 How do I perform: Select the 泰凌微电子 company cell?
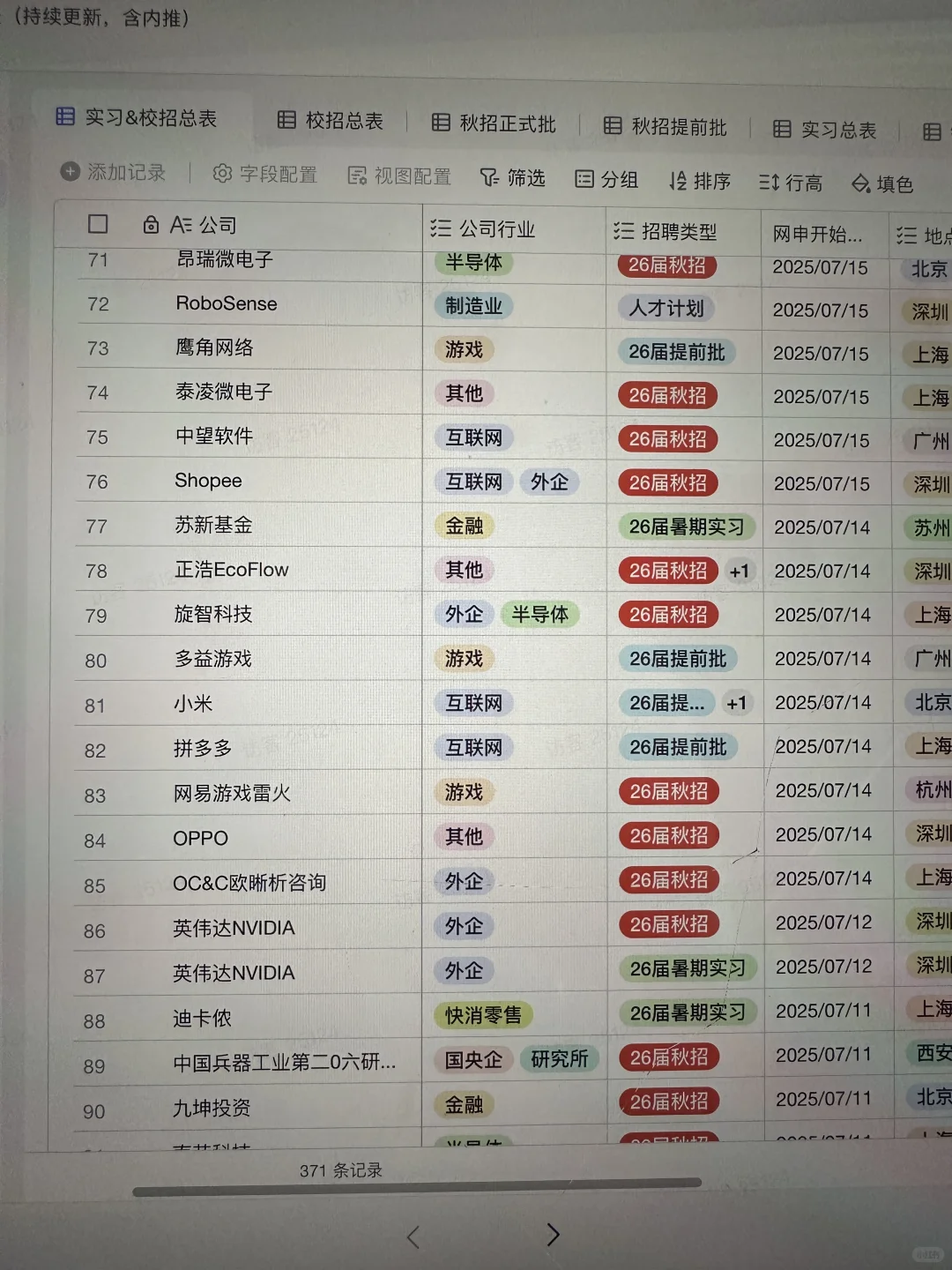point(223,392)
